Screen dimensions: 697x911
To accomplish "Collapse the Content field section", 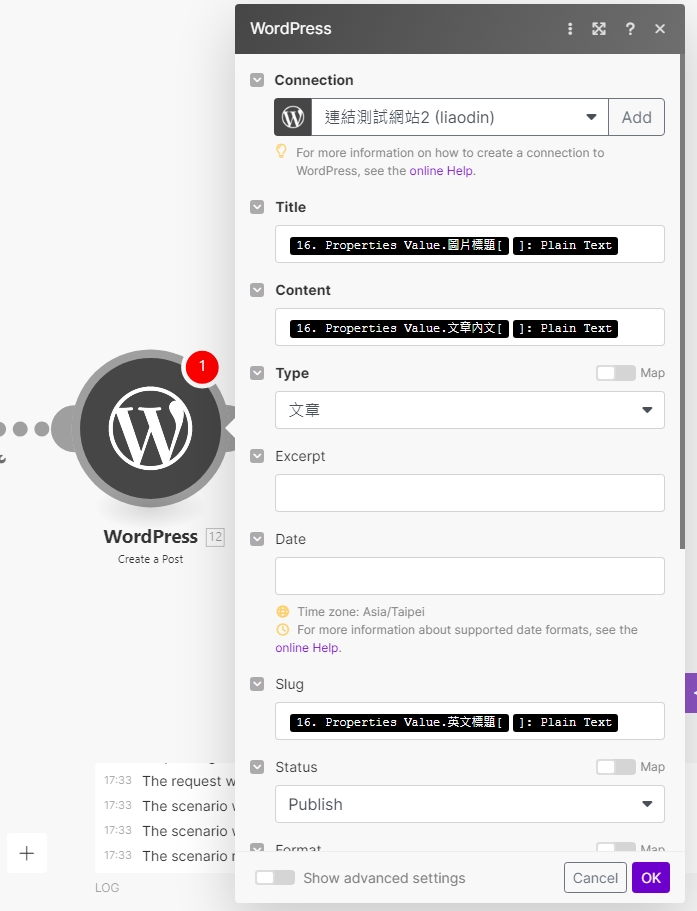I will 257,290.
